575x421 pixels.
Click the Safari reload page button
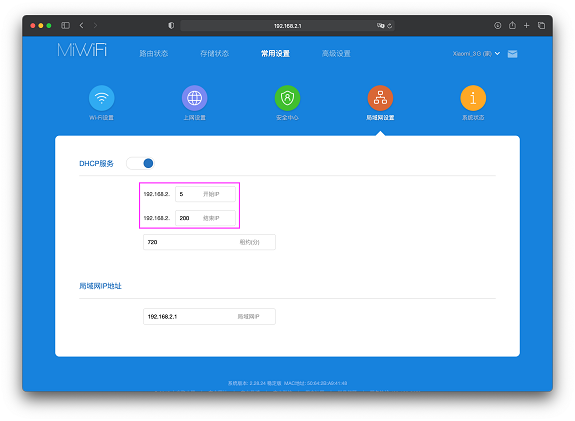(389, 26)
